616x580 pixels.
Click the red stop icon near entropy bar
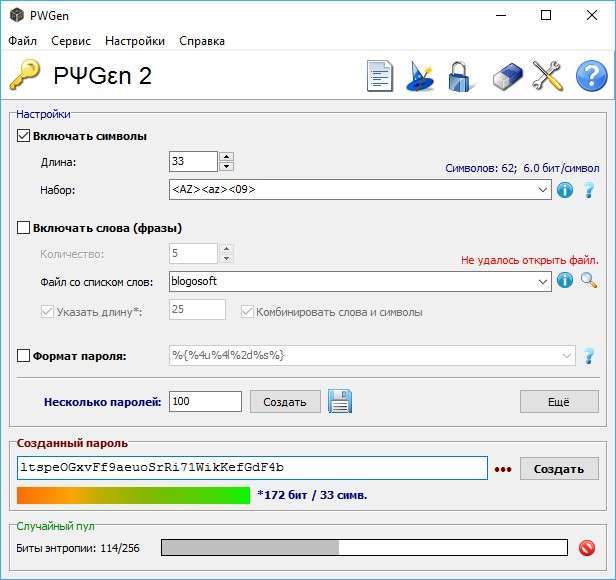(x=587, y=548)
